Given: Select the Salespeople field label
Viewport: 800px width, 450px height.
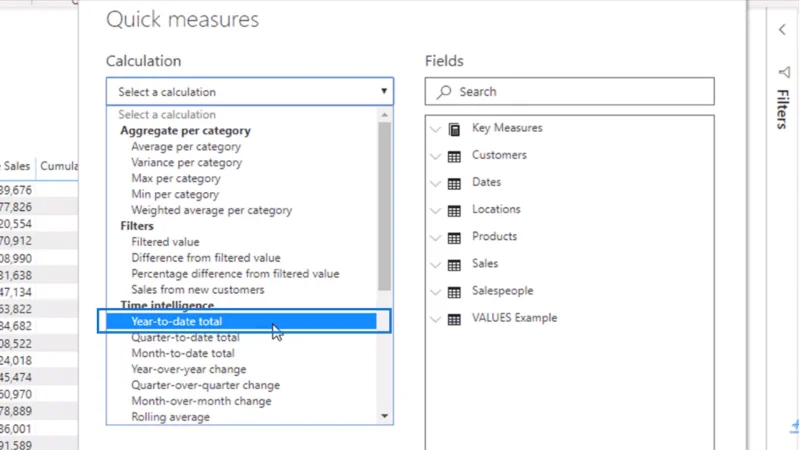Looking at the screenshot, I should [503, 290].
